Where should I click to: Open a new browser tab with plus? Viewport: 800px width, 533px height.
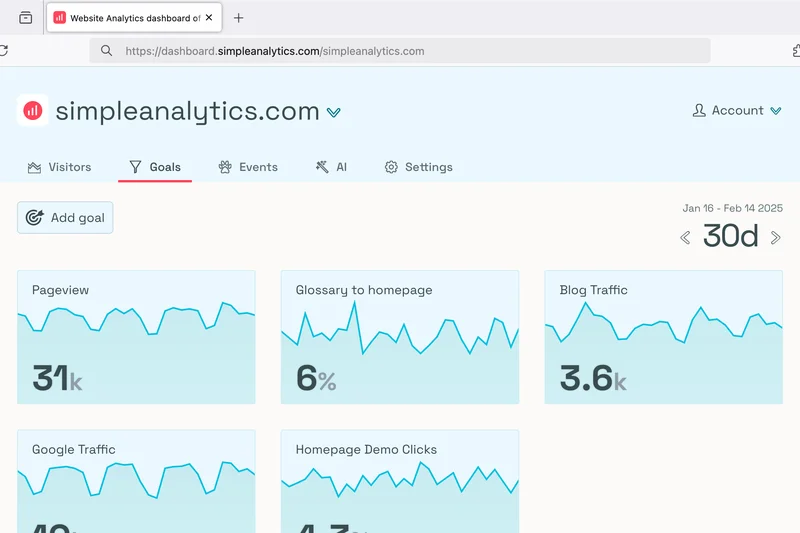[238, 18]
